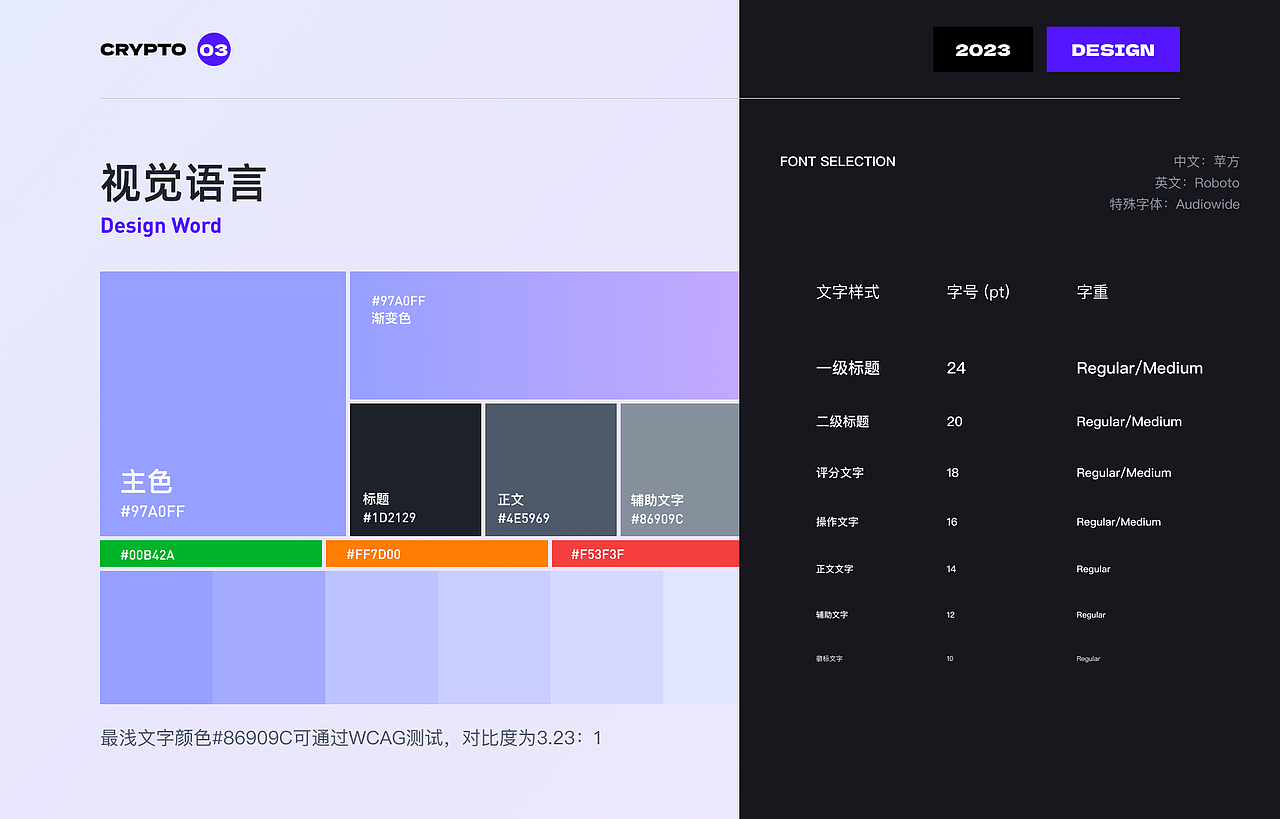Toggle the 正文文字 Regular weight
The image size is (1280, 819).
pos(1092,568)
